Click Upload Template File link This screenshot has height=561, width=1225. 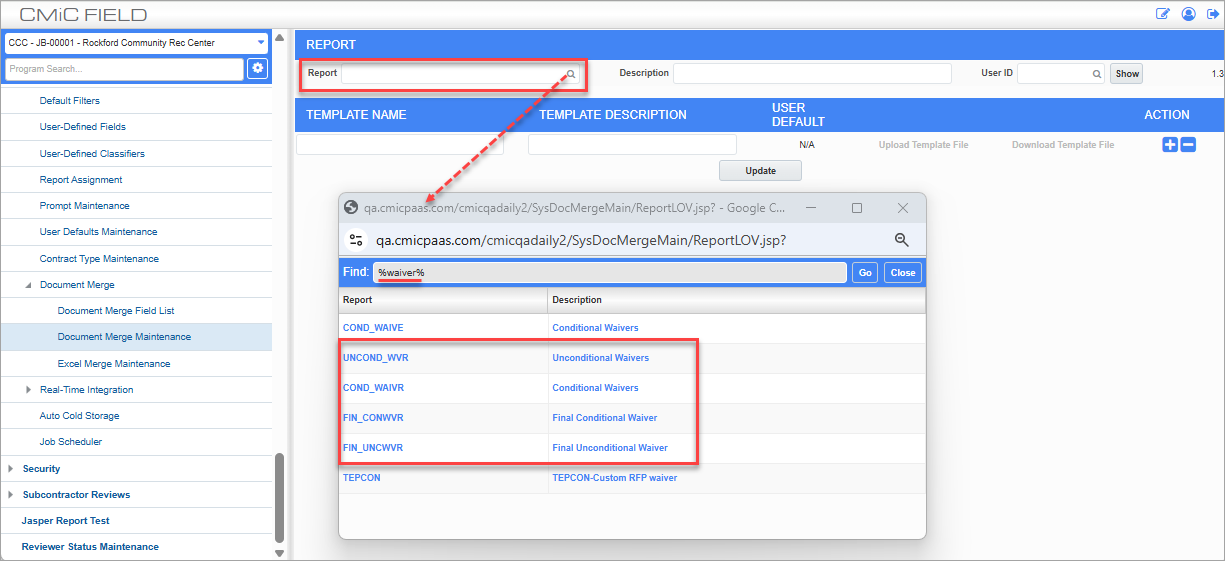click(923, 145)
